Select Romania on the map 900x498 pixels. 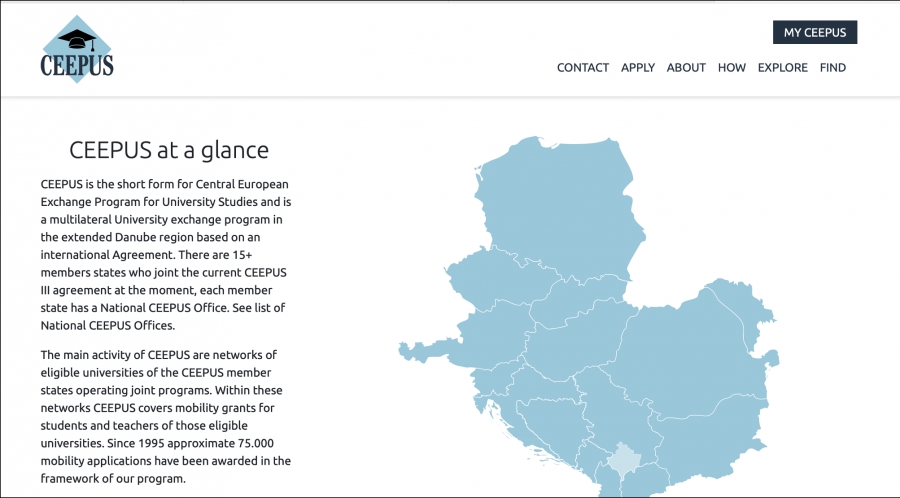[x=689, y=356]
